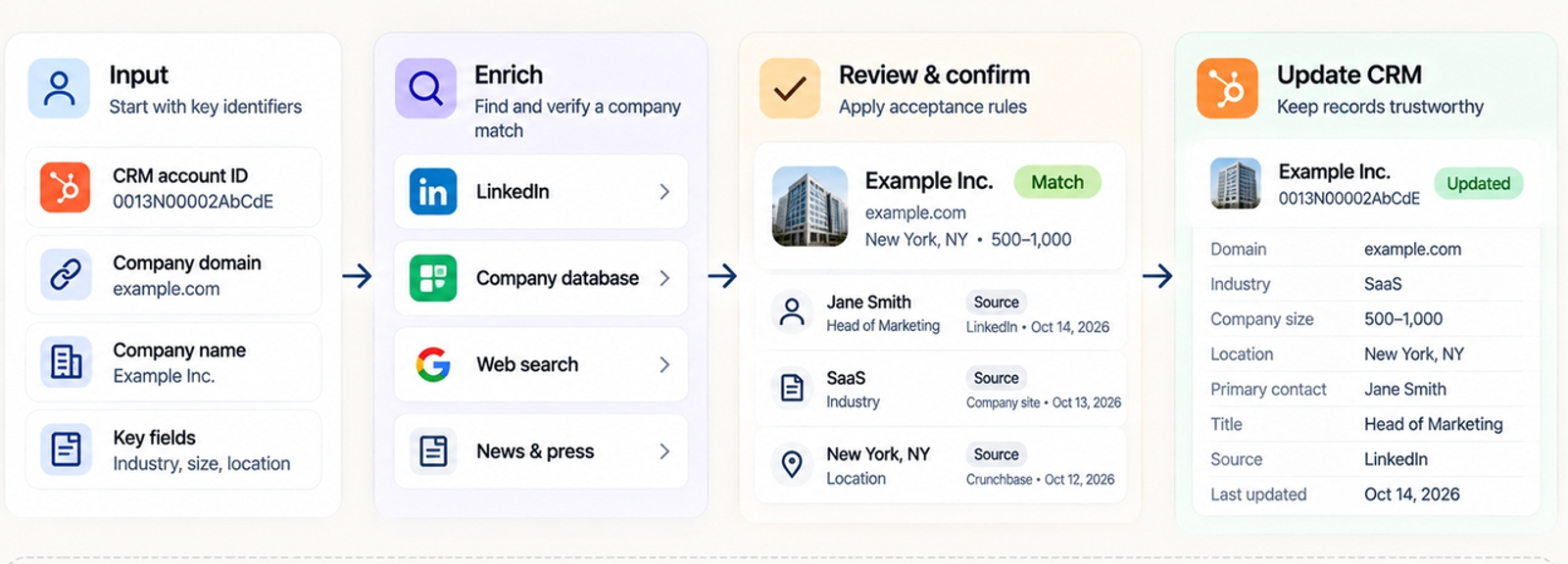Select the Company name card
Image resolution: width=1568 pixels, height=564 pixels.
click(x=173, y=362)
